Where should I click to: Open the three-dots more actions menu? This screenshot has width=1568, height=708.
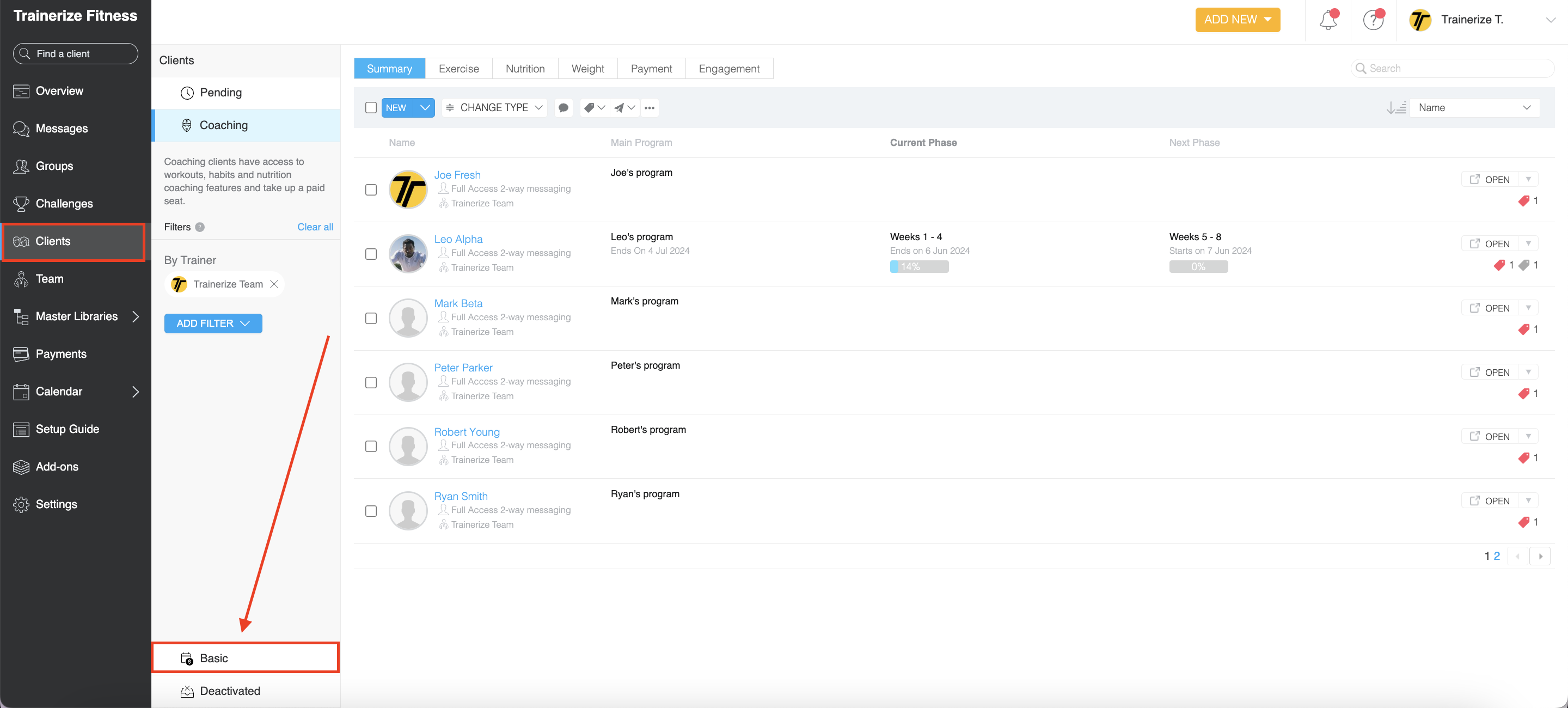click(x=650, y=108)
